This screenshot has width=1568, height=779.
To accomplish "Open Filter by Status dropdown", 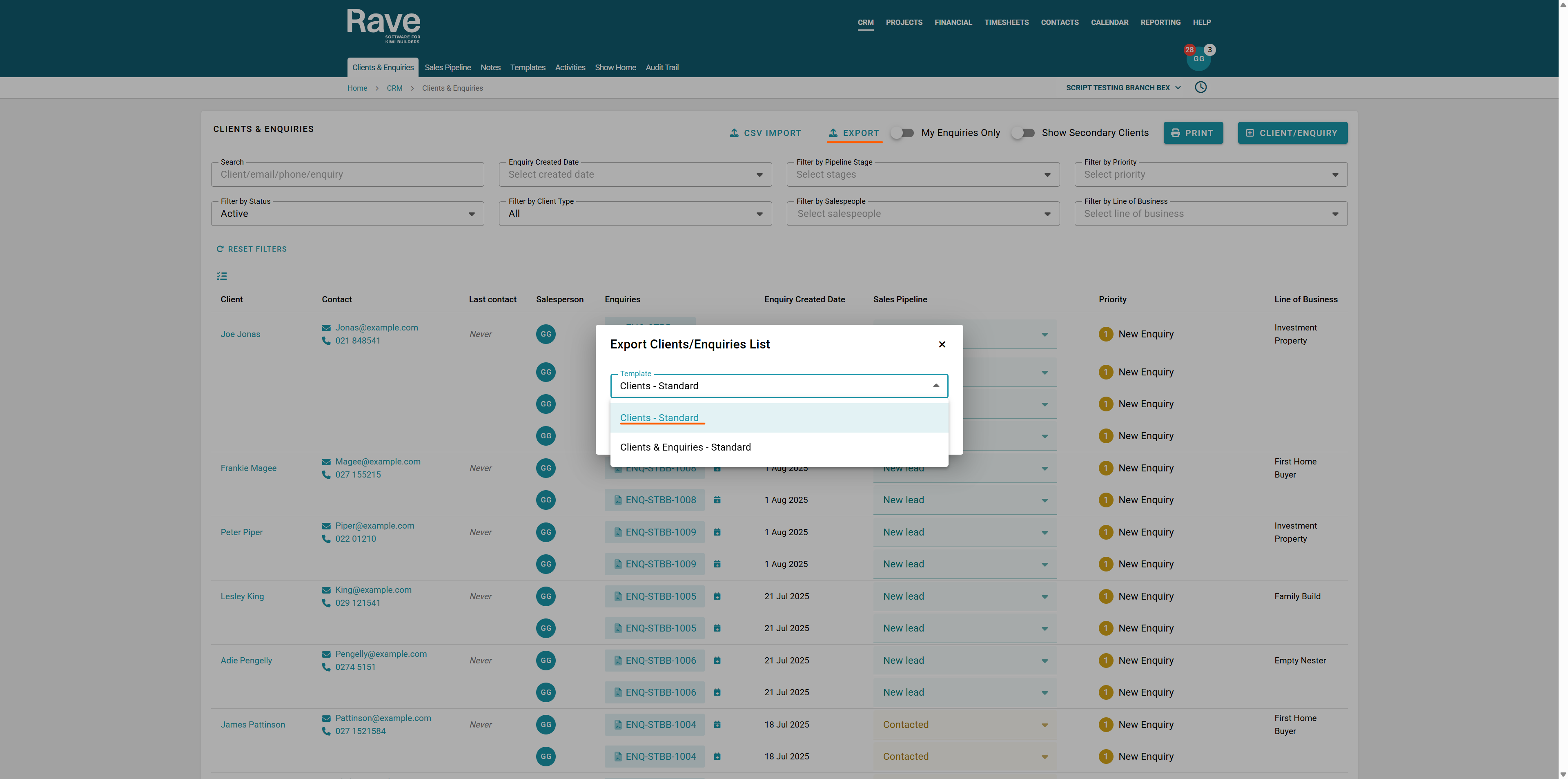I will click(x=347, y=214).
